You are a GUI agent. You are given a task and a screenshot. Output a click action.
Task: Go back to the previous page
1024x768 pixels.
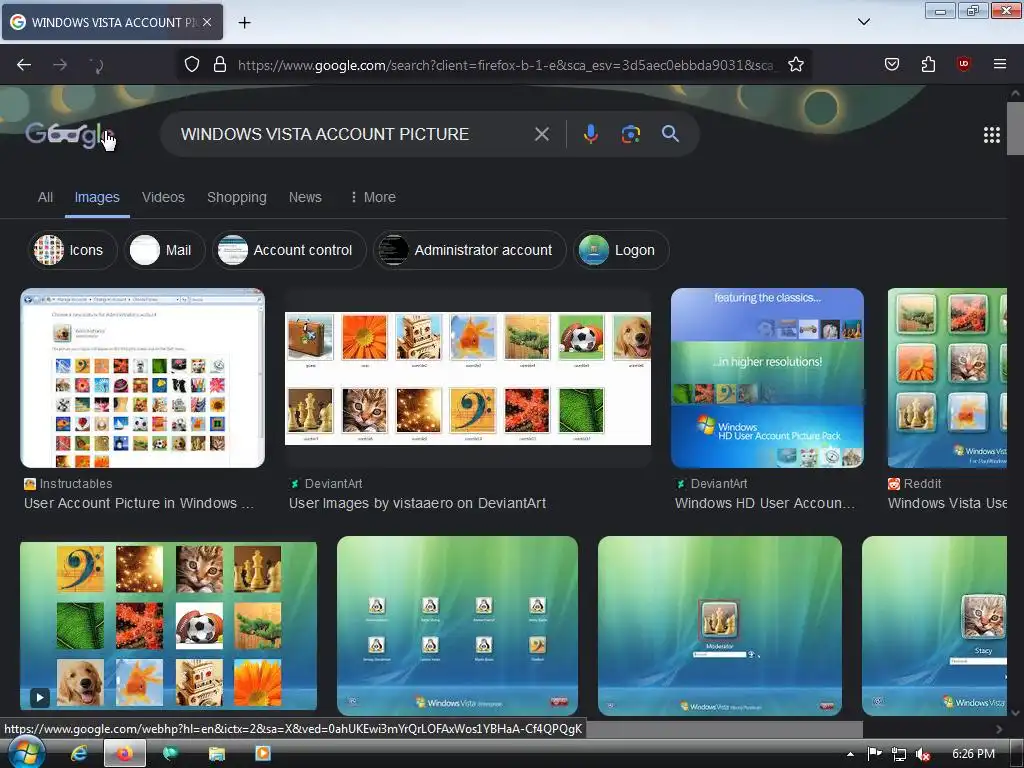(24, 65)
